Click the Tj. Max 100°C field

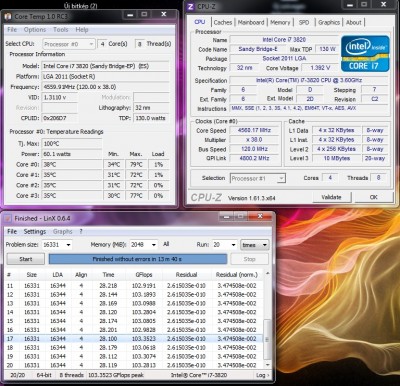(x=72, y=144)
